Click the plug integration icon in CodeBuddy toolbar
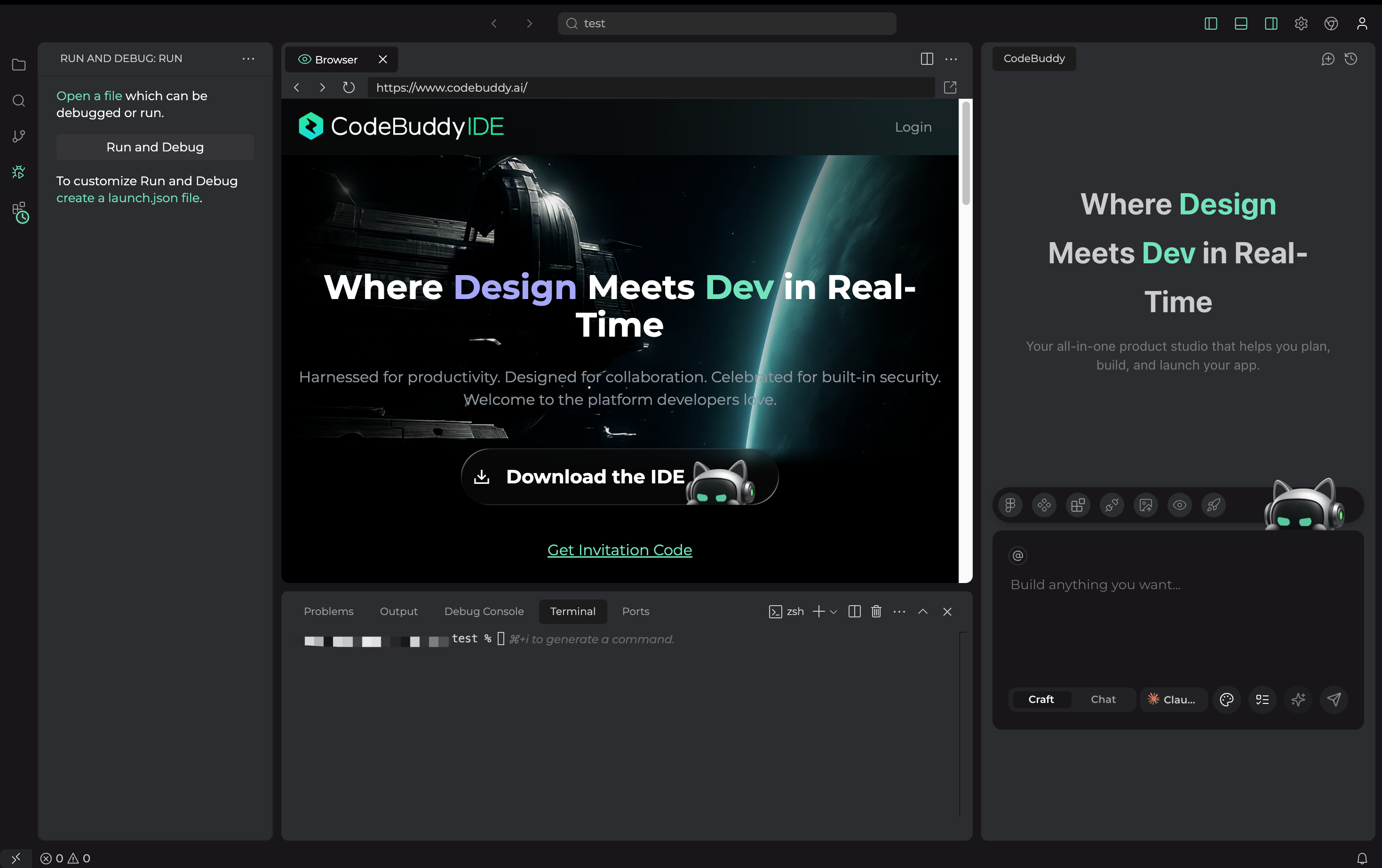This screenshot has width=1382, height=868. (x=1112, y=505)
